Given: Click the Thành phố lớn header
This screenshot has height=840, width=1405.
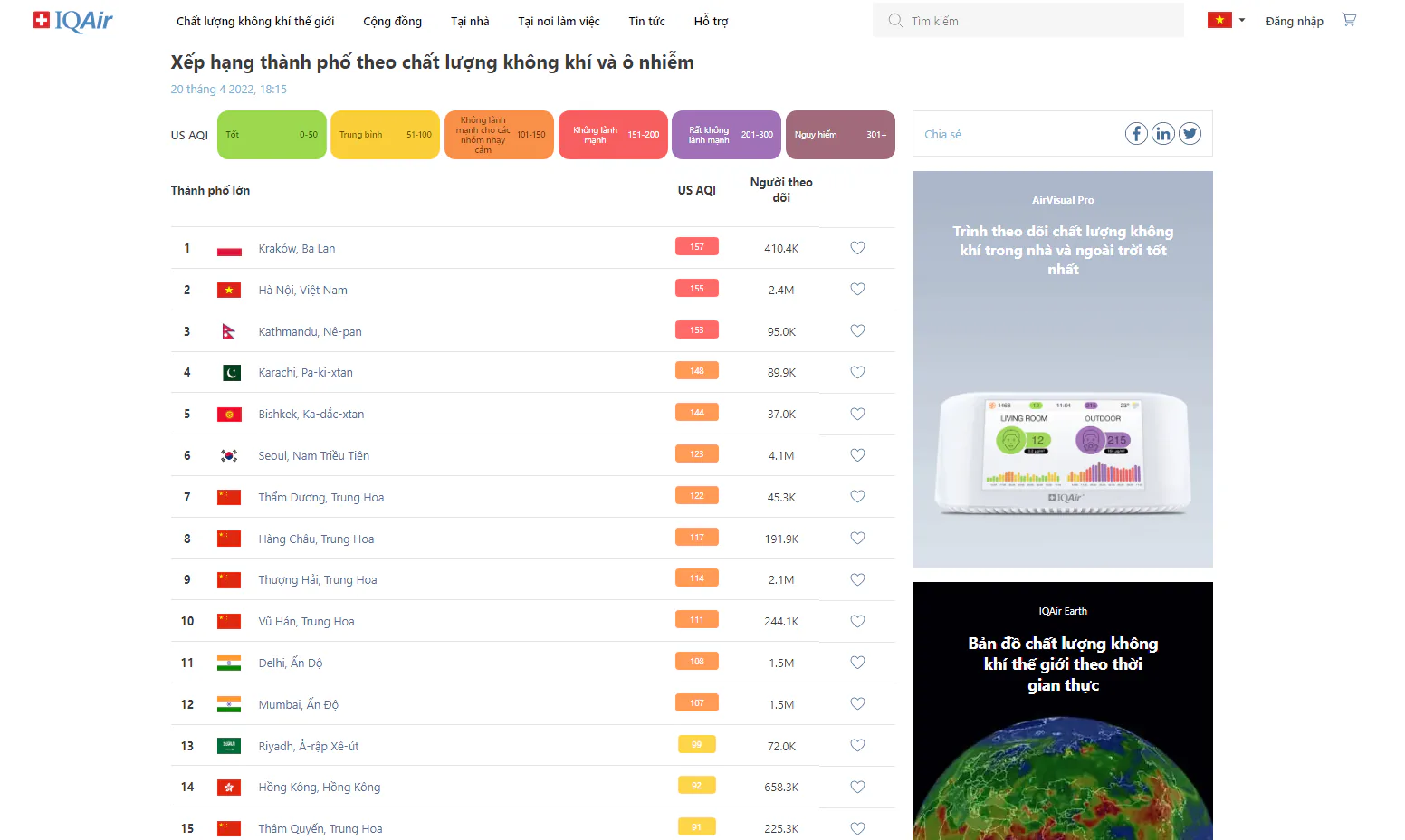Looking at the screenshot, I should click(210, 190).
